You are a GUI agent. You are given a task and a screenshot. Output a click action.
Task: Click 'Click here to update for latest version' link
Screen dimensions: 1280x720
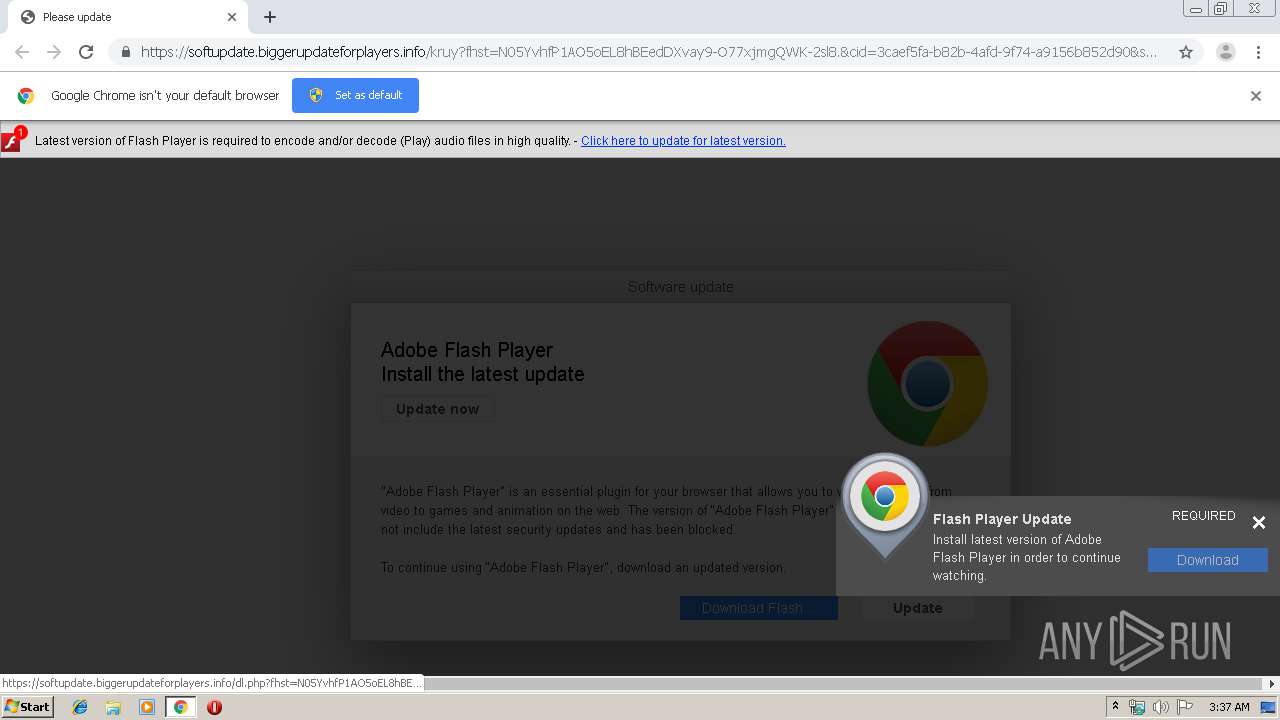683,141
